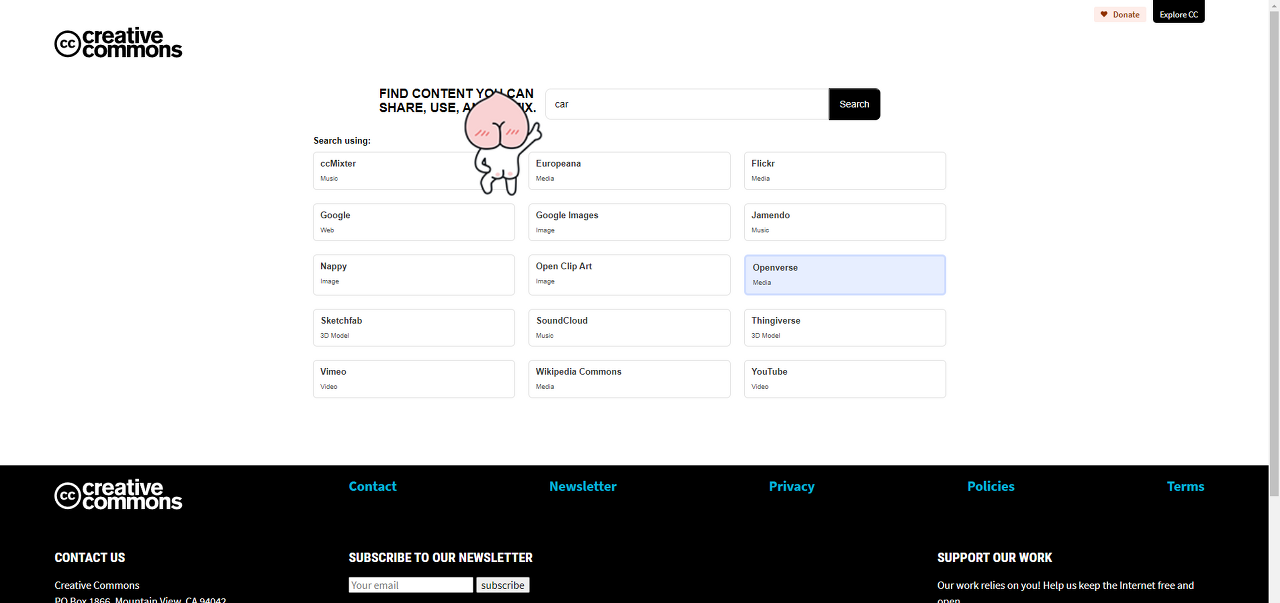Select Wikipedia Commons source
1280x603 pixels.
point(629,379)
